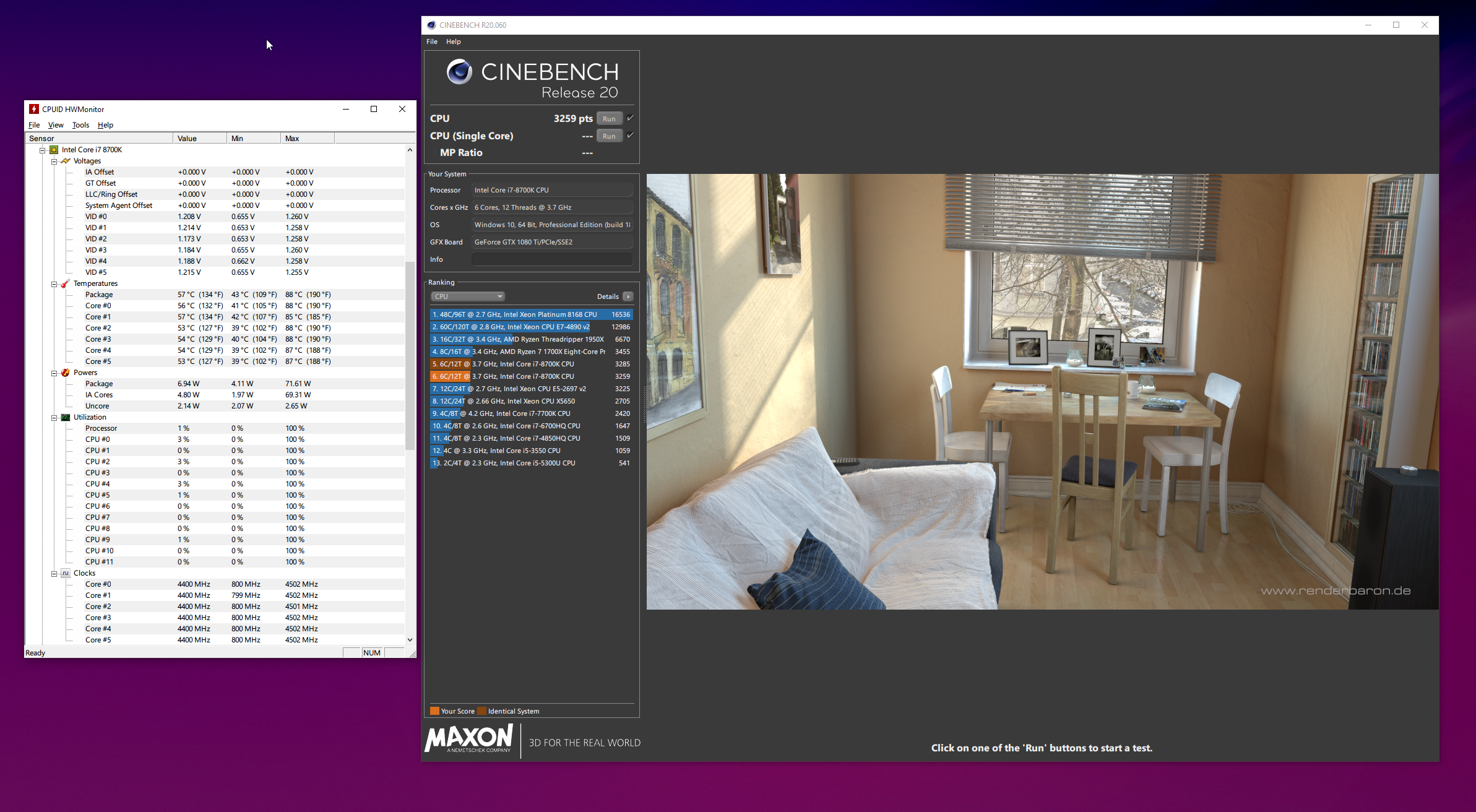This screenshot has width=1476, height=812.
Task: Collapse the Voltages section
Action: click(x=54, y=162)
